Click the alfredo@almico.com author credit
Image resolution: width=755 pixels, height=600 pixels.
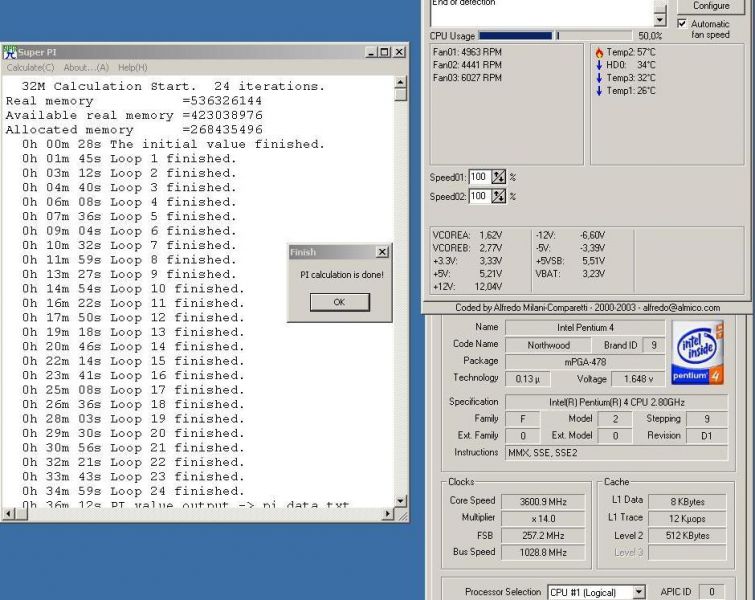coord(681,308)
